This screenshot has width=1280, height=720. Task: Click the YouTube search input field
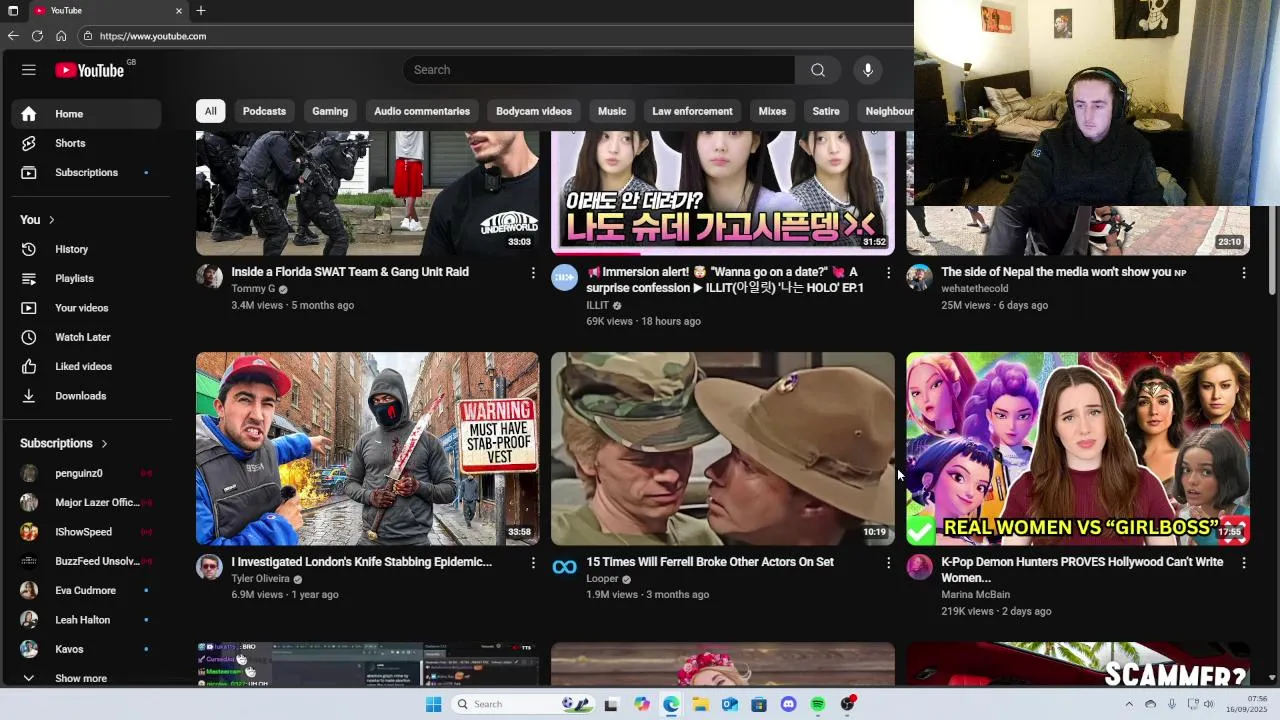pyautogui.click(x=599, y=70)
